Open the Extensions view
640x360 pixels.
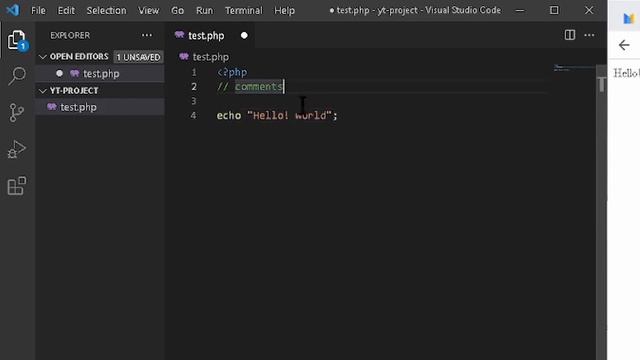coord(17,186)
